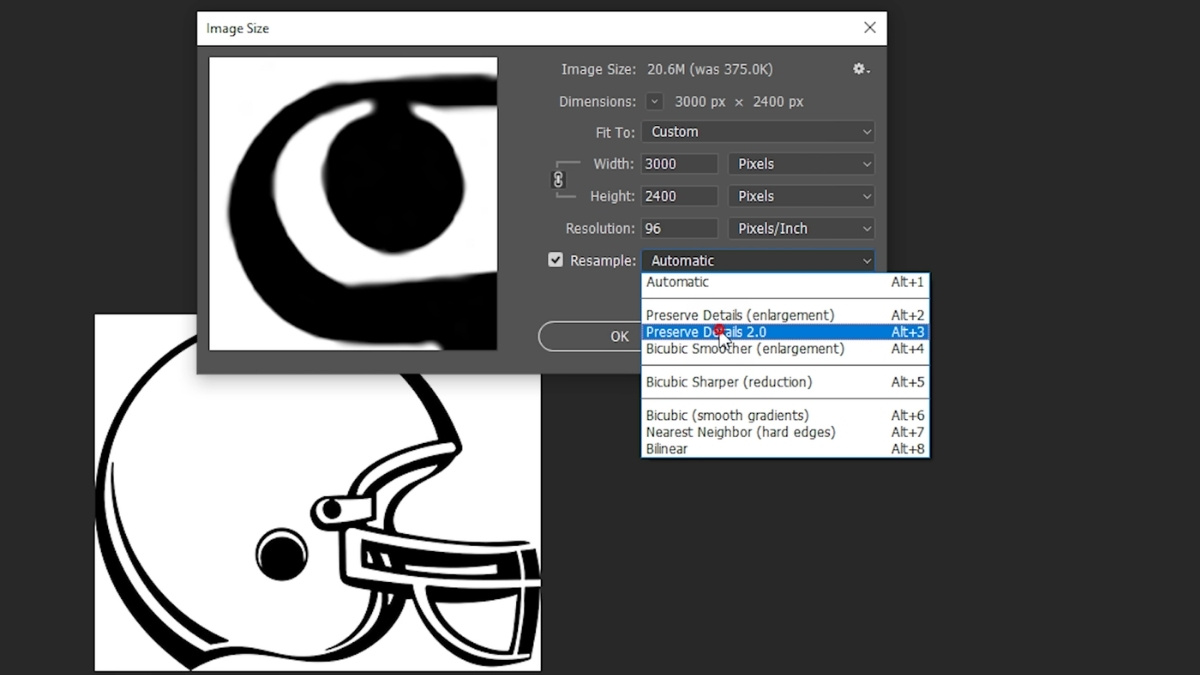
Task: Select Nearest Neighbor (hard edges) option
Action: [785, 432]
